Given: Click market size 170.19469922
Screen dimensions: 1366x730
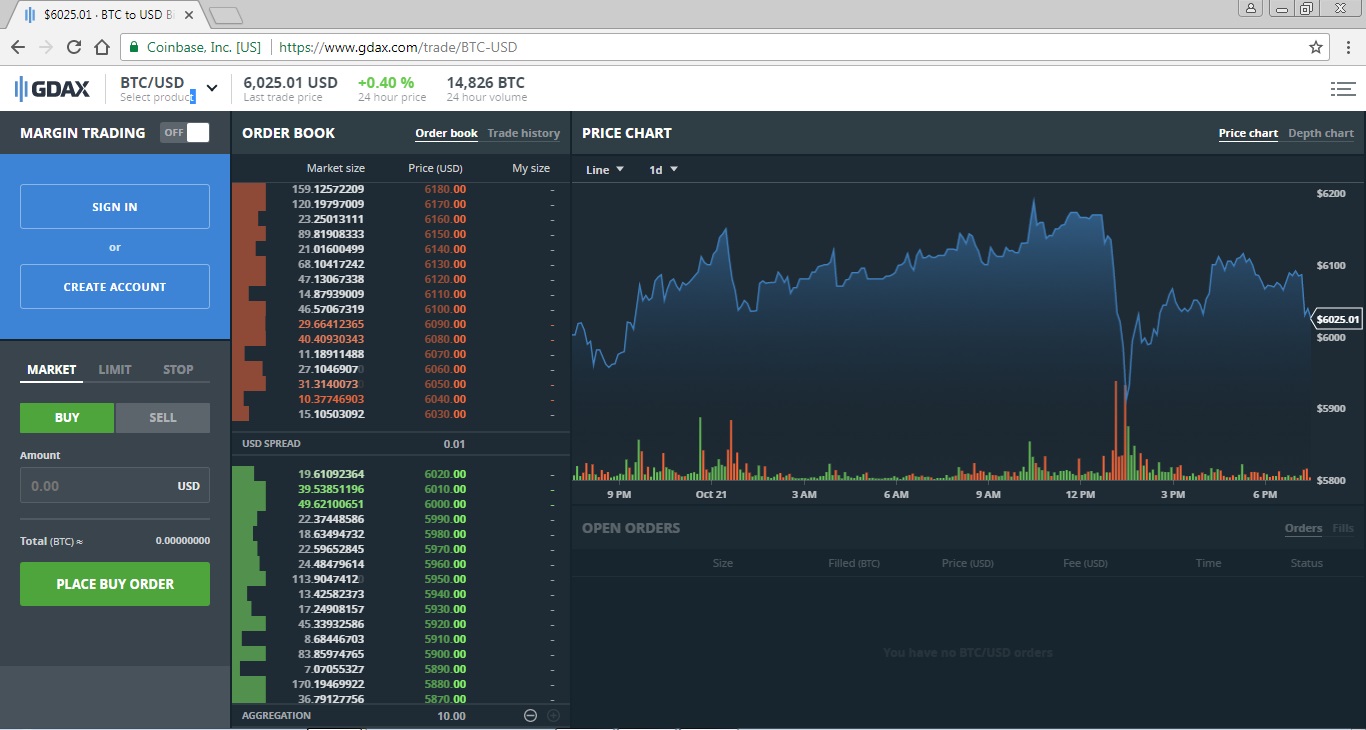Looking at the screenshot, I should click(328, 684).
